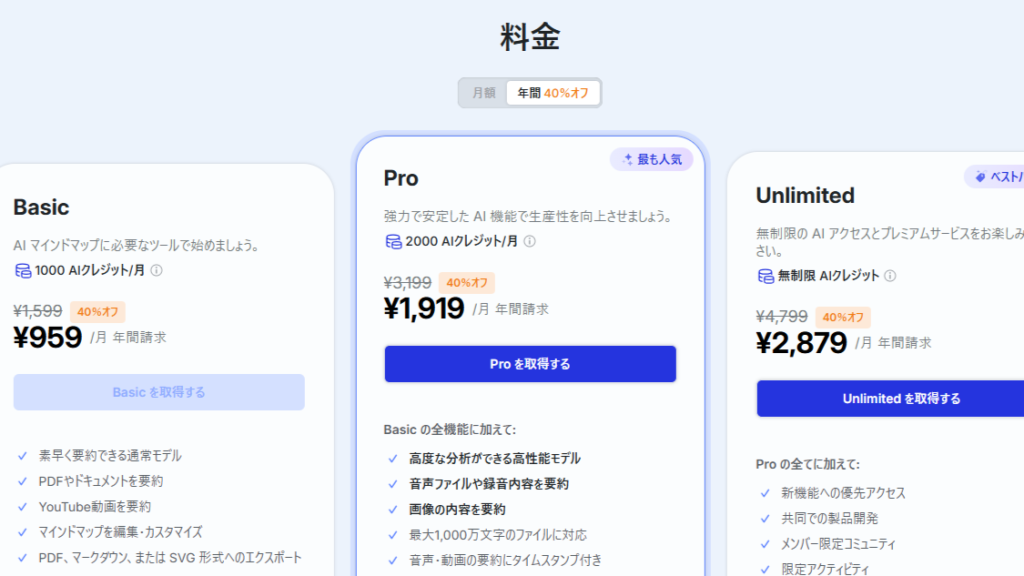The height and width of the screenshot is (576, 1024).
Task: Click the info icon beside 1000 AIクレジット/月
Action: coord(157,270)
